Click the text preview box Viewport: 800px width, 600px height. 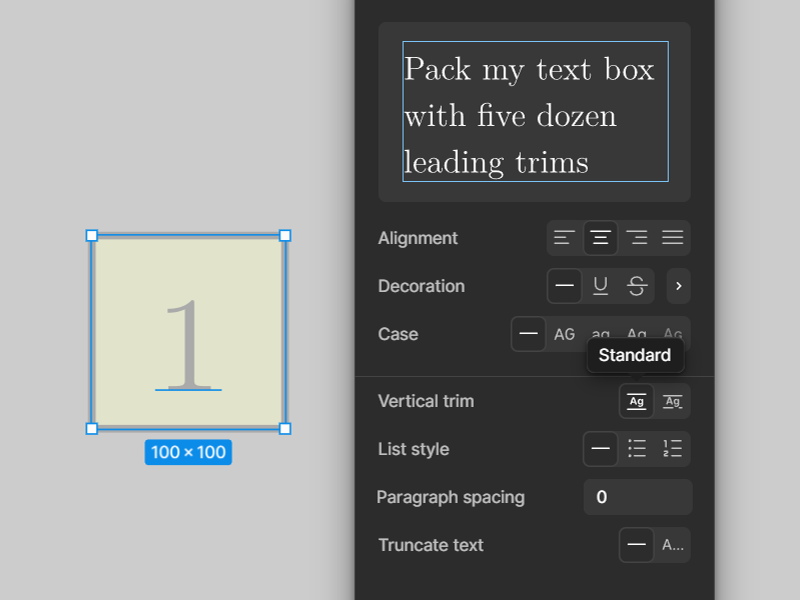pos(535,111)
